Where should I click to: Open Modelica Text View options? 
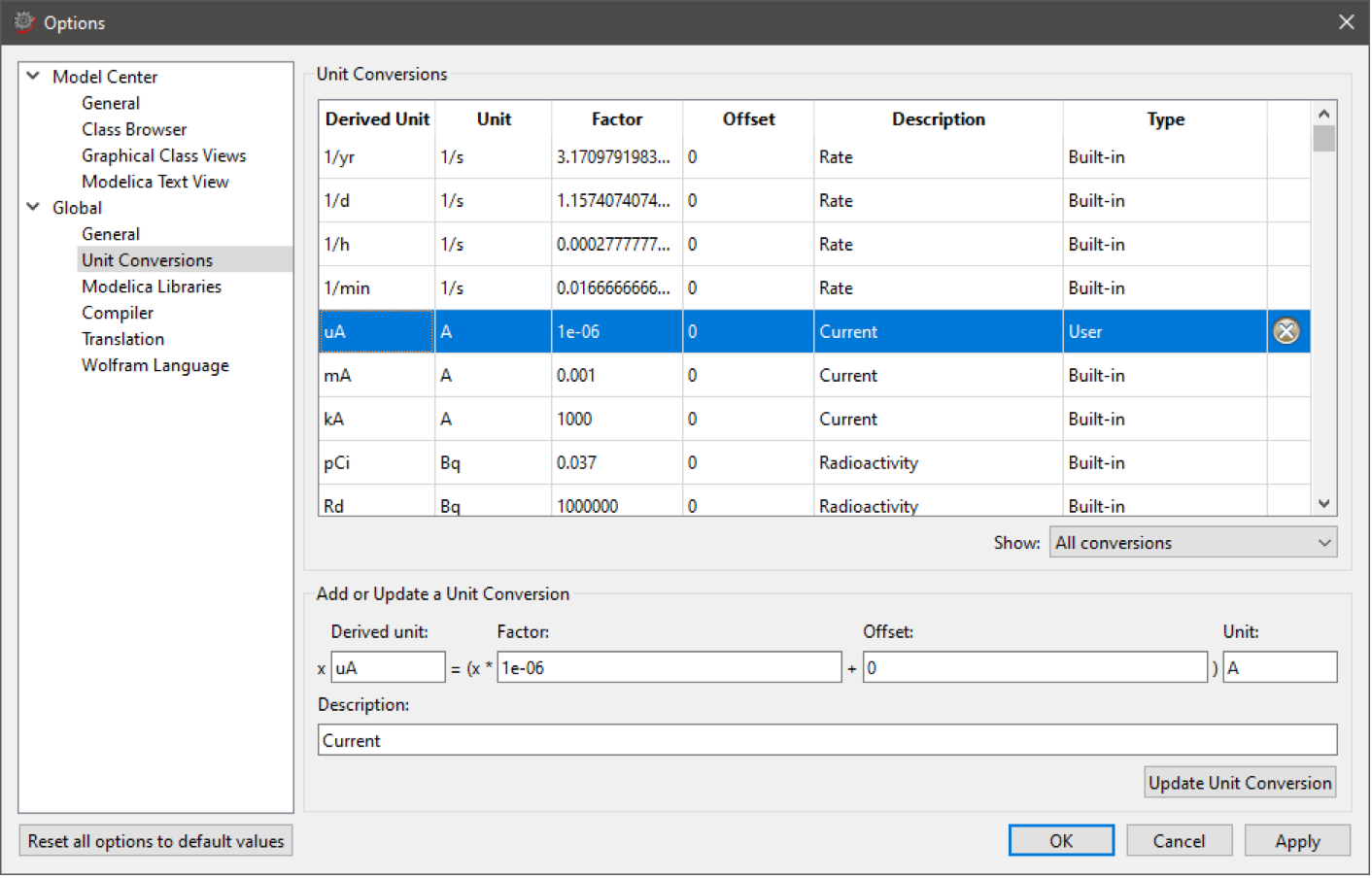155,182
